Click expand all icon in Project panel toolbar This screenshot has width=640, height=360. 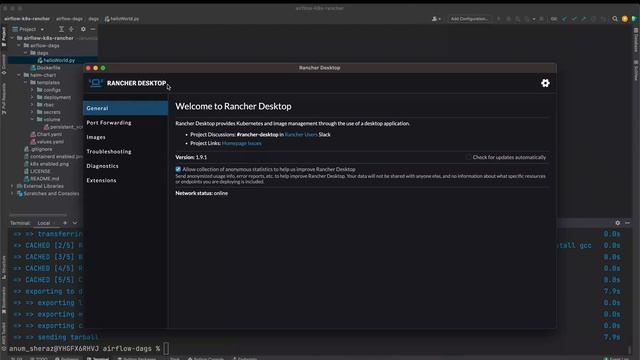click(61, 29)
